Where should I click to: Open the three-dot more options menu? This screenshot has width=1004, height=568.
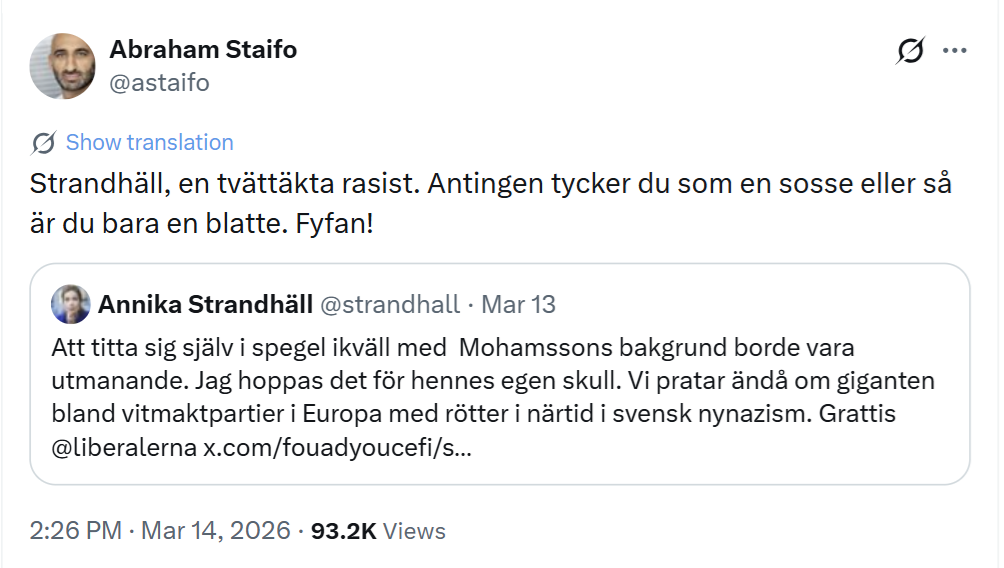[x=955, y=51]
